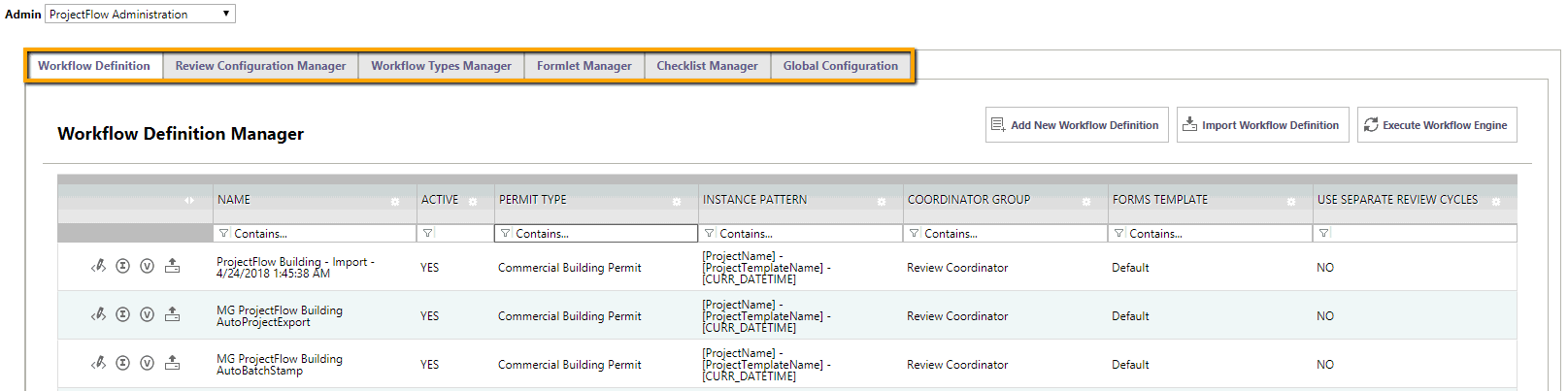Select row name 'ProjectFlow Building - Import - 4/24/2018'

[295, 268]
